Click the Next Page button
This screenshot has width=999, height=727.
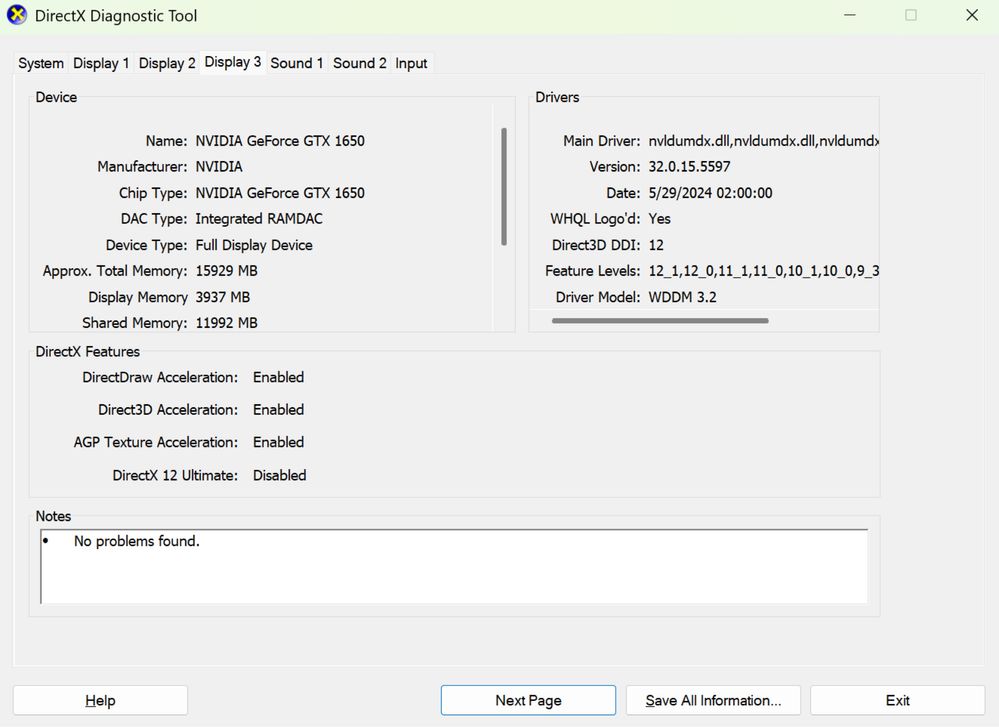528,700
